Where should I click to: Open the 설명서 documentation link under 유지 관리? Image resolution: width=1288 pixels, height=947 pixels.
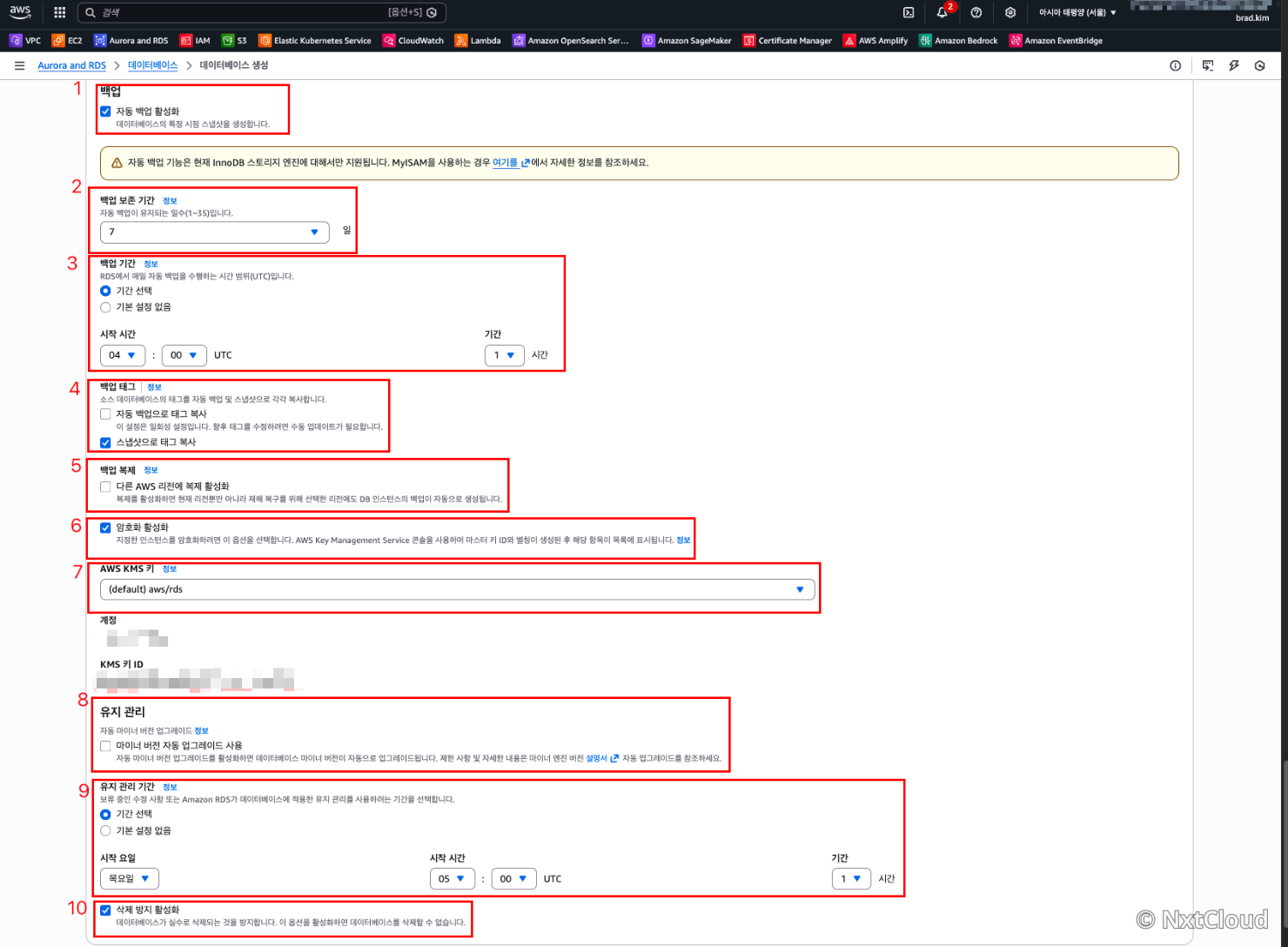pos(602,758)
